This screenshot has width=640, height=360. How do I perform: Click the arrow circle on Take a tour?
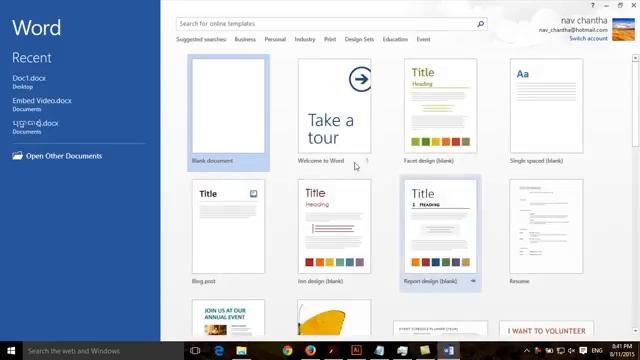(x=360, y=79)
